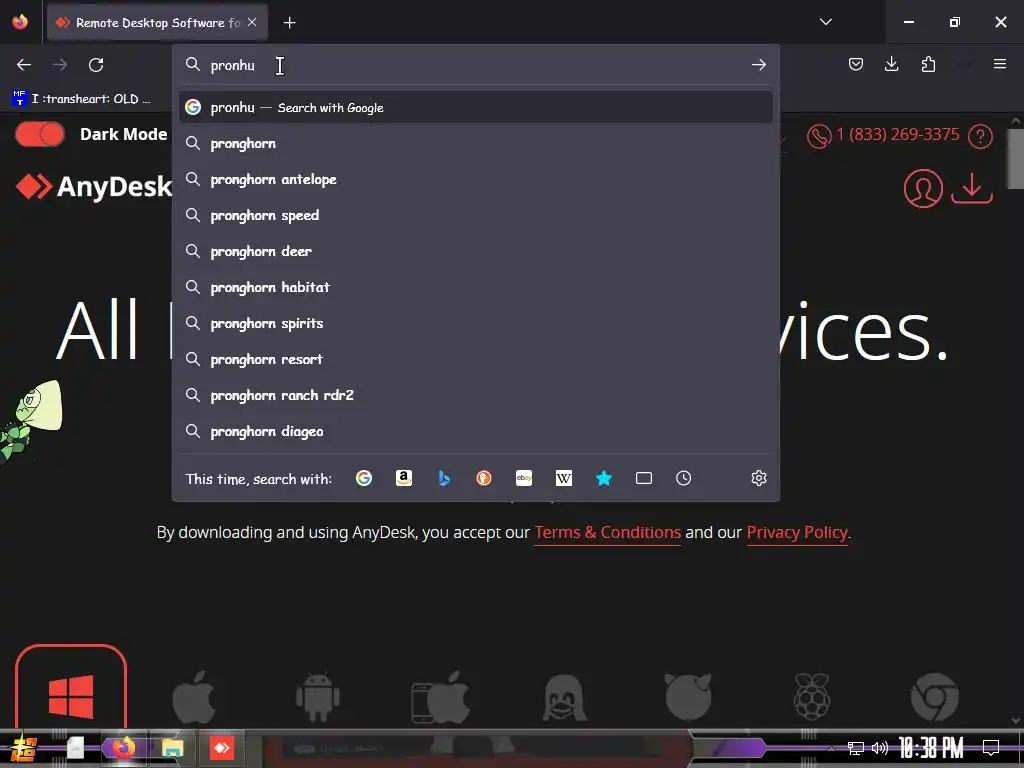This screenshot has width=1024, height=768.
Task: Select the Raspberry Pi platform icon
Action: [x=812, y=696]
